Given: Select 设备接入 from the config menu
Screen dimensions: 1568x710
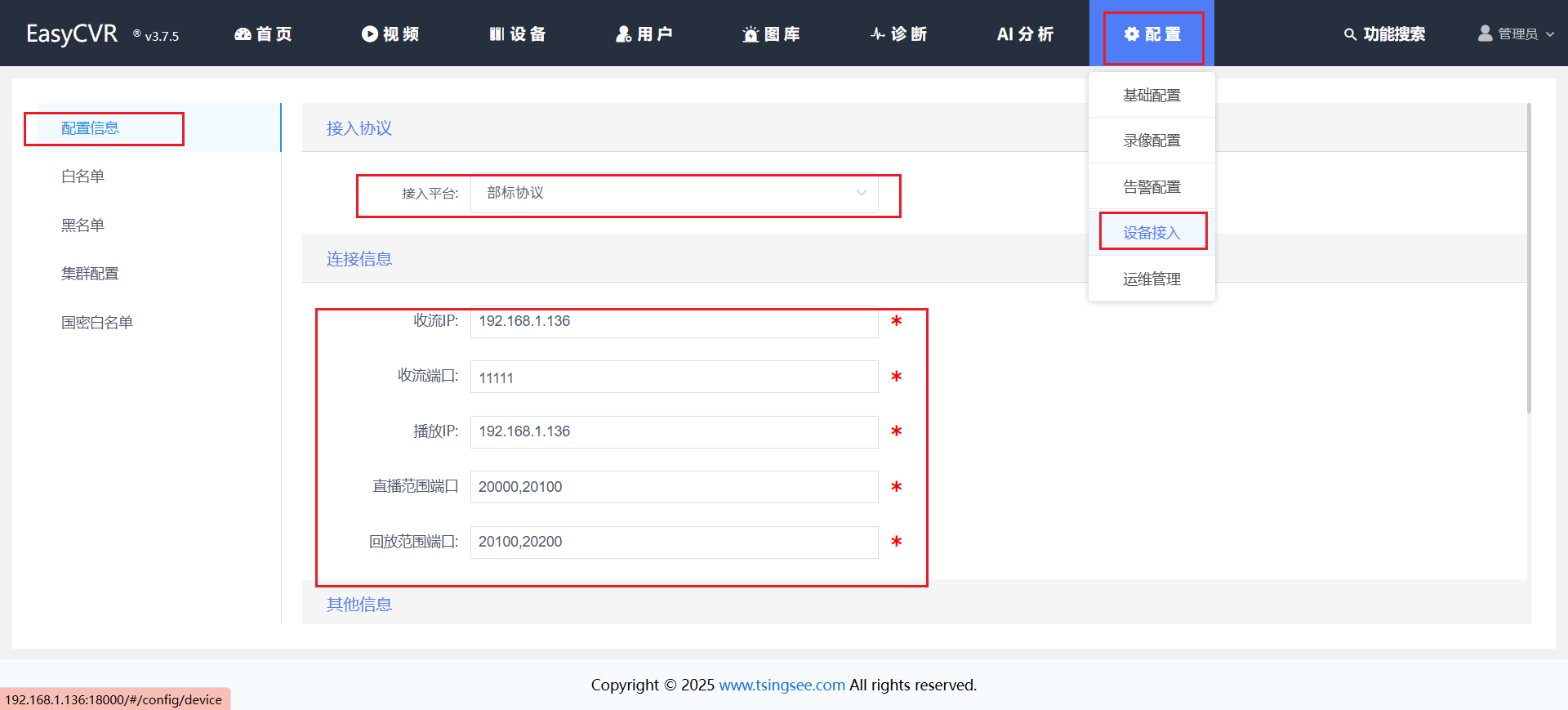Looking at the screenshot, I should 1151,233.
